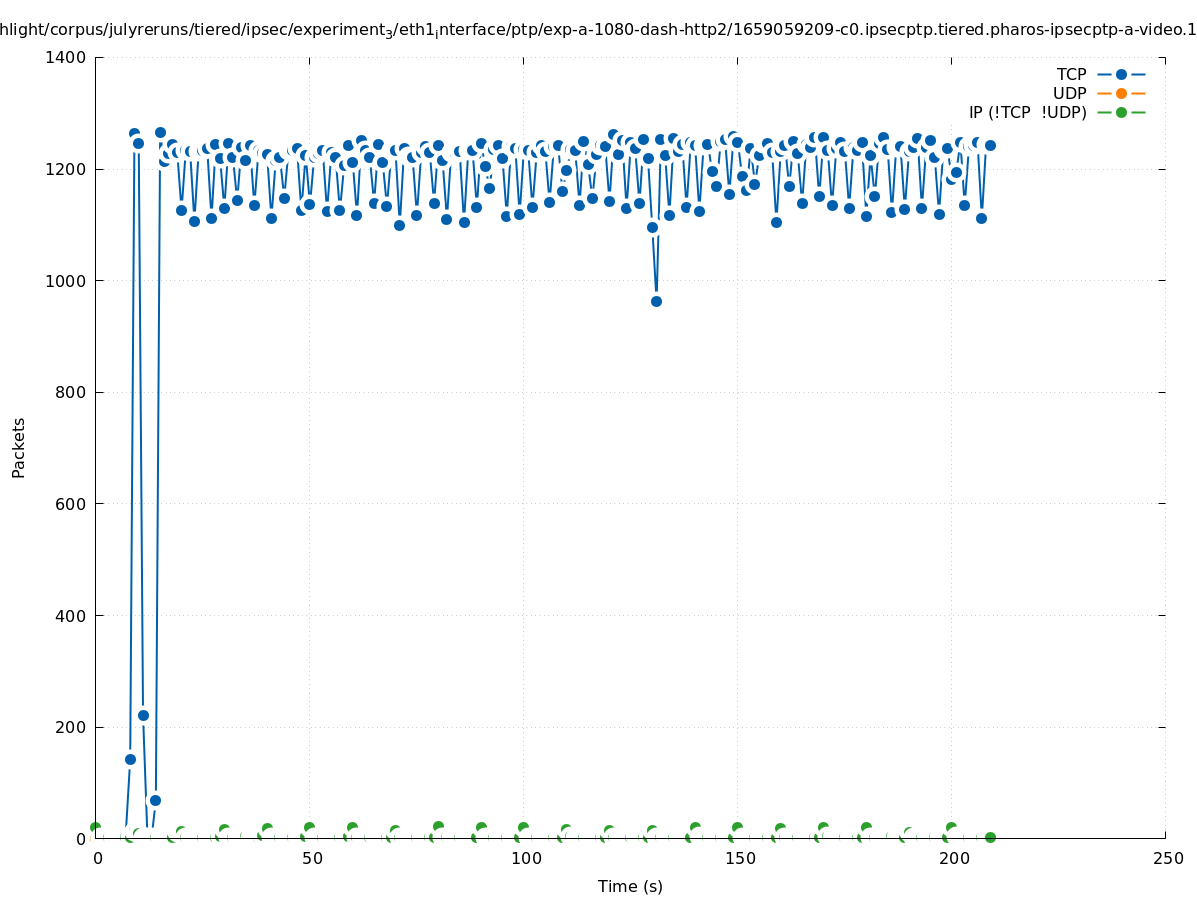1197x900 pixels.
Task: Click the 1400 tick label on the y-axis
Action: pyautogui.click(x=66, y=58)
